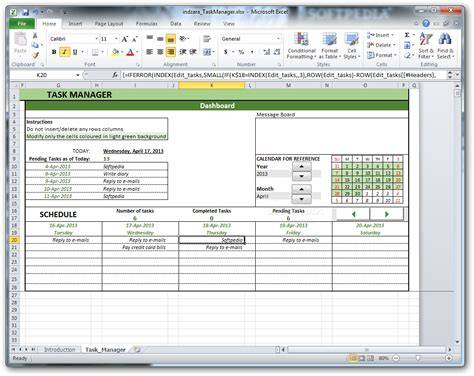Click the Clear eraser icon
Image resolution: width=474 pixels, height=376 pixels.
click(x=407, y=55)
